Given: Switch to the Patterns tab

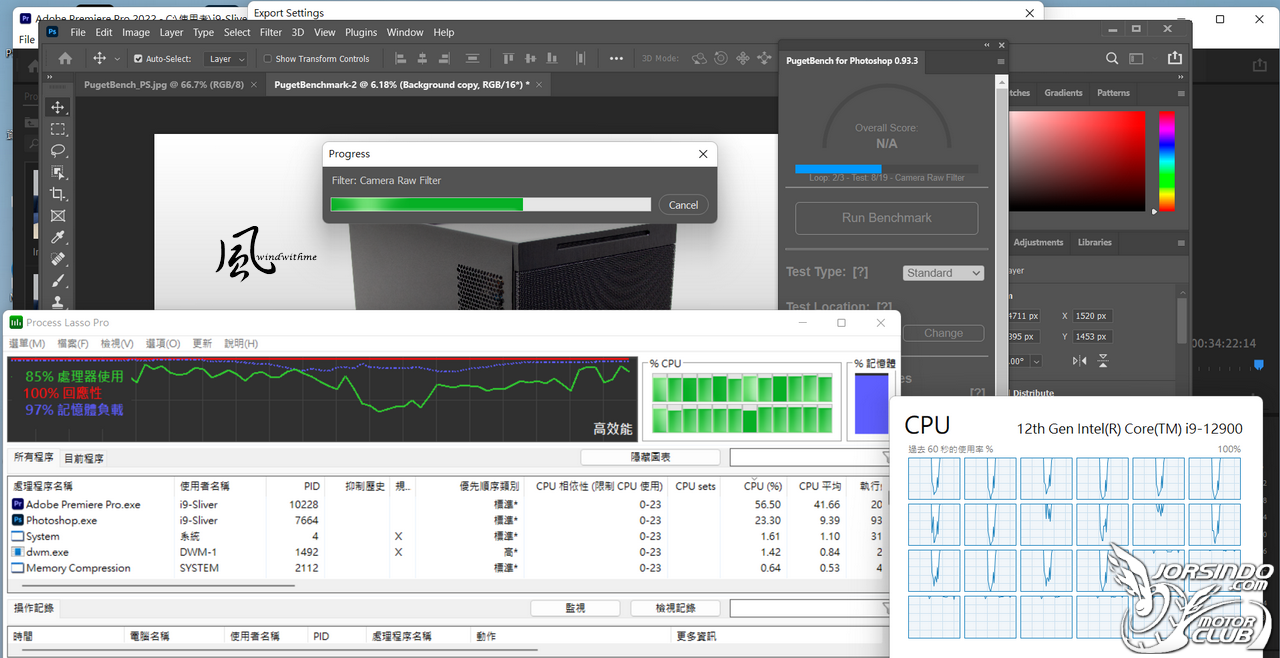Looking at the screenshot, I should coord(1113,93).
